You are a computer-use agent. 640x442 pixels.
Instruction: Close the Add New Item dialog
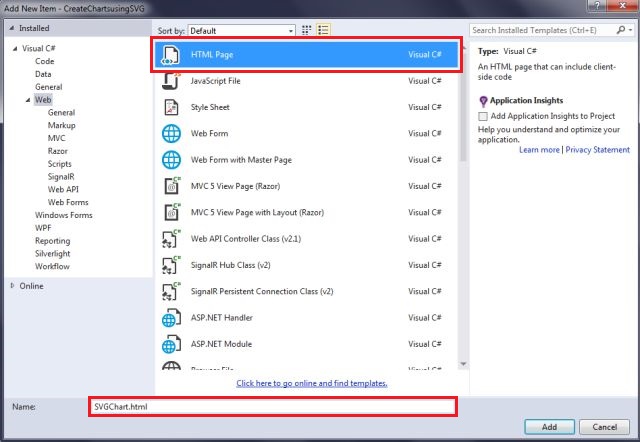coord(622,5)
